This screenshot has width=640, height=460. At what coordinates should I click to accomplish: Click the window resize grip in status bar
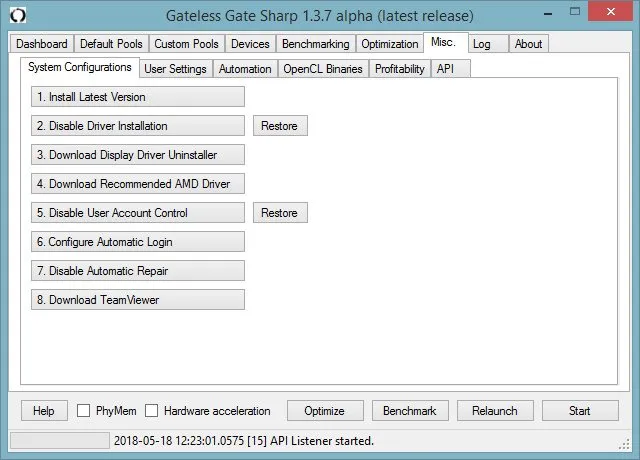coord(624,444)
